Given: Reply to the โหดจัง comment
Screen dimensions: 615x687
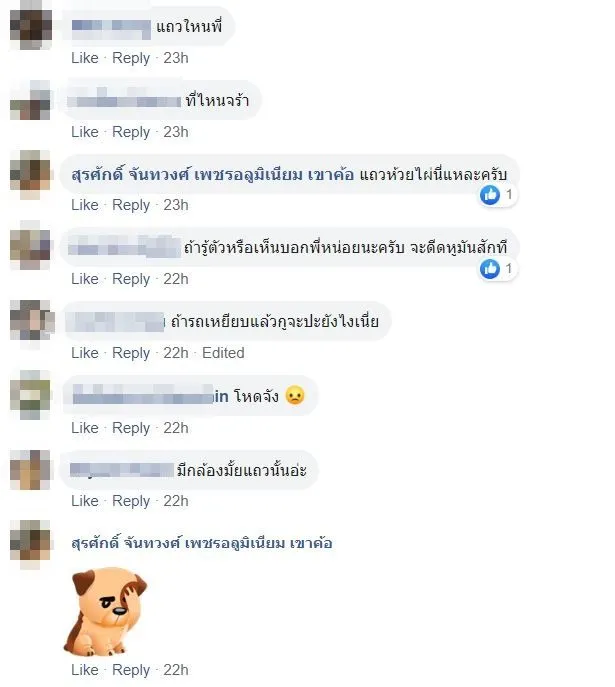Looking at the screenshot, I should (131, 428).
